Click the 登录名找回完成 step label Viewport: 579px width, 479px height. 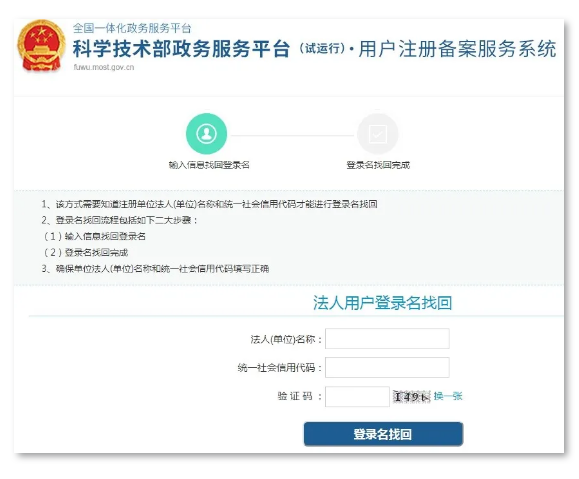point(378,165)
